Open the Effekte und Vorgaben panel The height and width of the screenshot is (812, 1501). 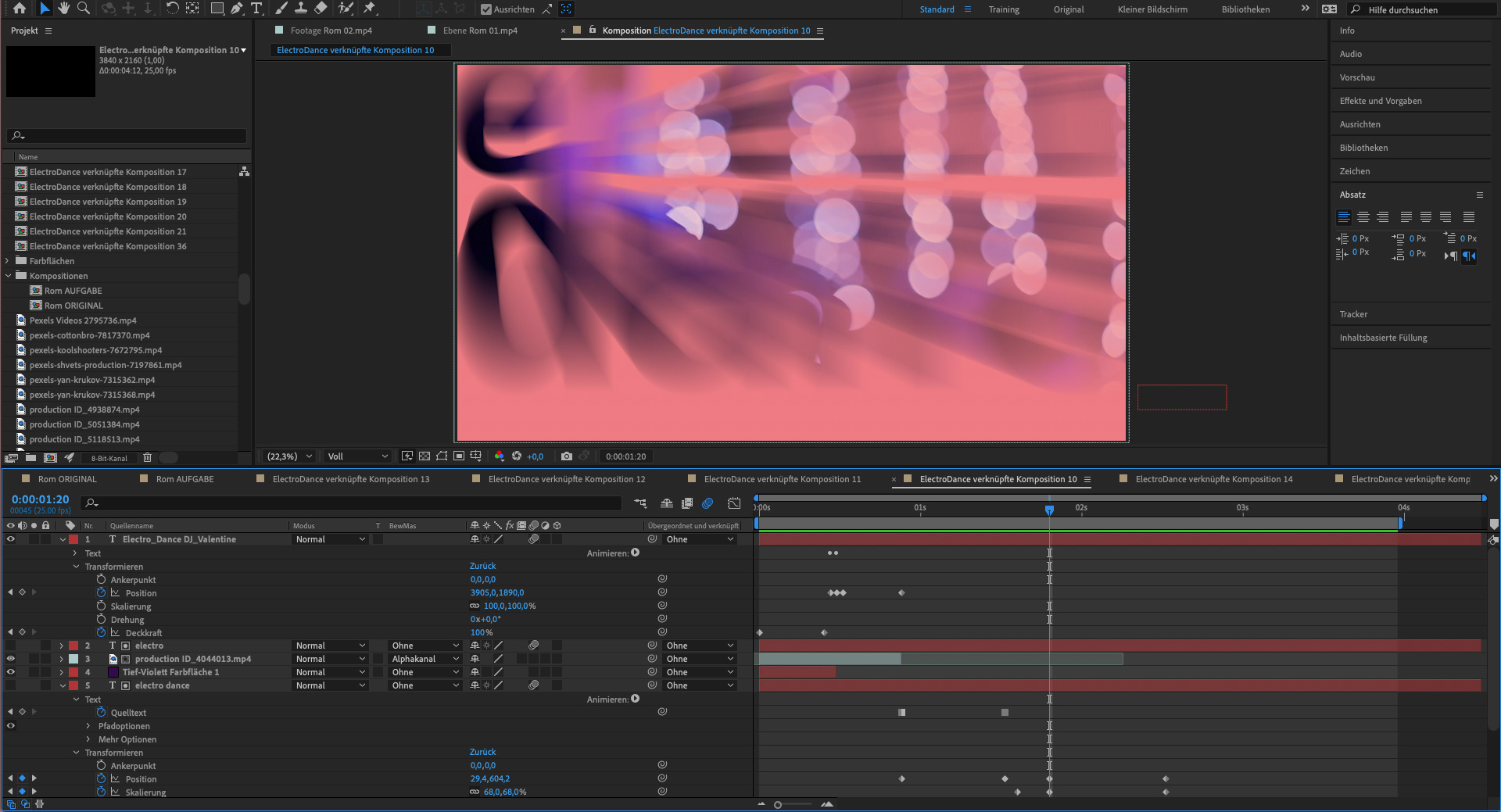tap(1381, 101)
